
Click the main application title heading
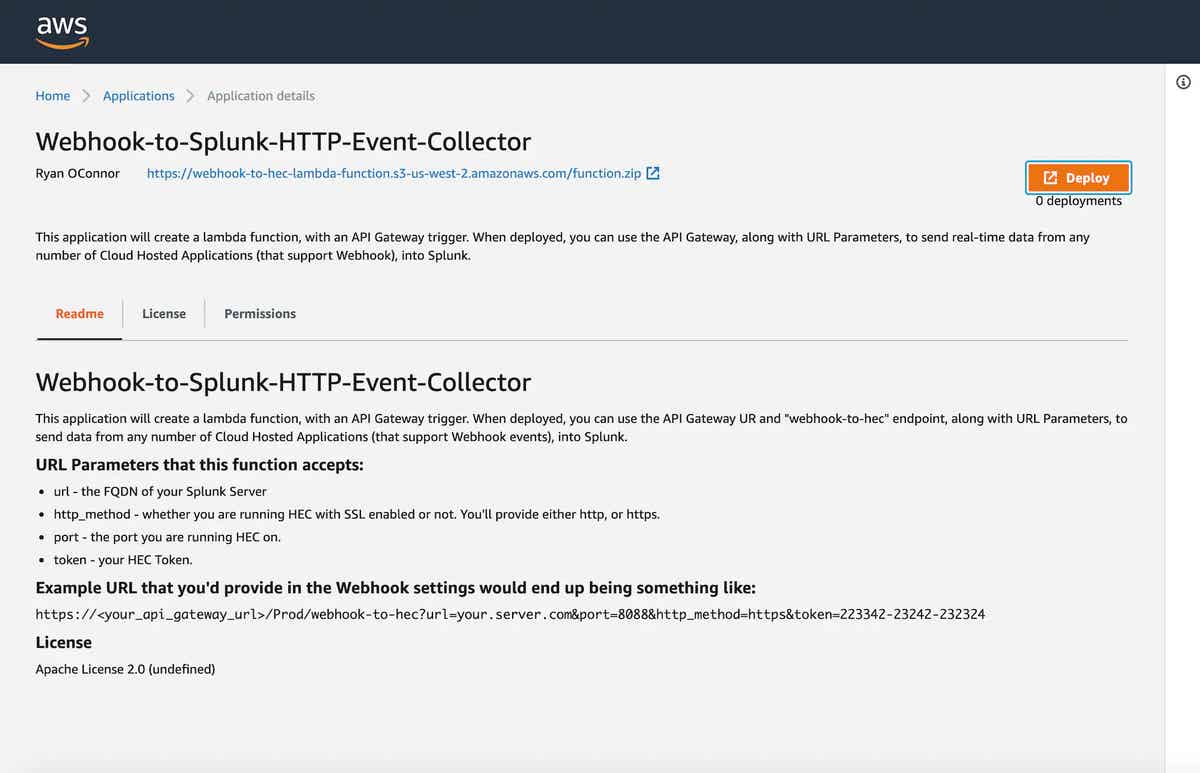point(283,142)
